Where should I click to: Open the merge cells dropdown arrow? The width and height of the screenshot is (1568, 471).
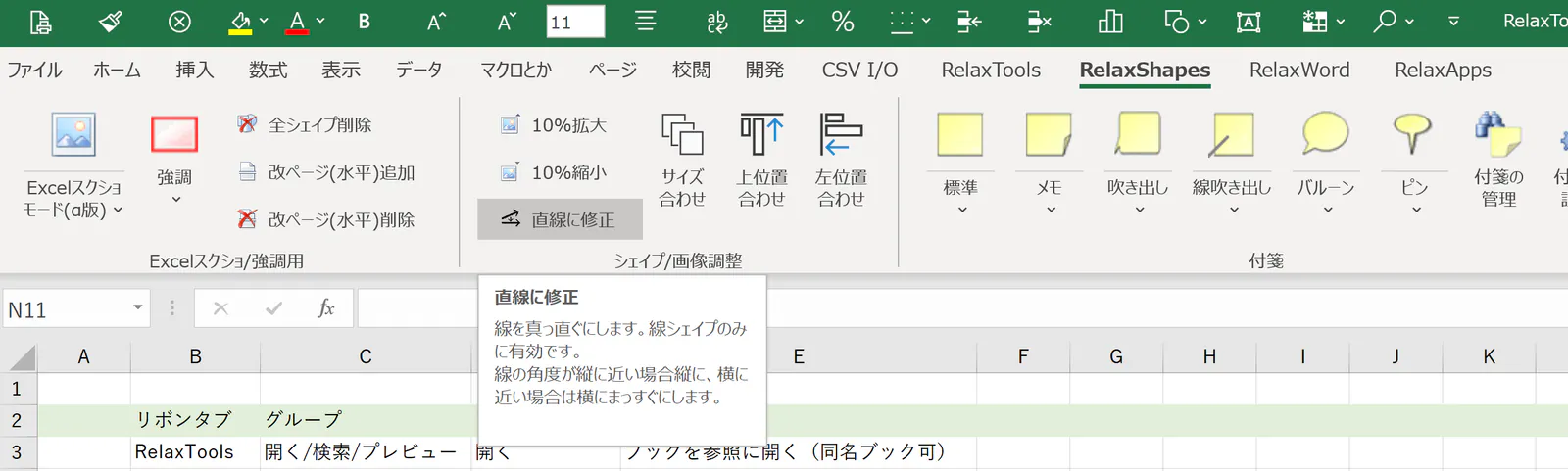click(800, 22)
